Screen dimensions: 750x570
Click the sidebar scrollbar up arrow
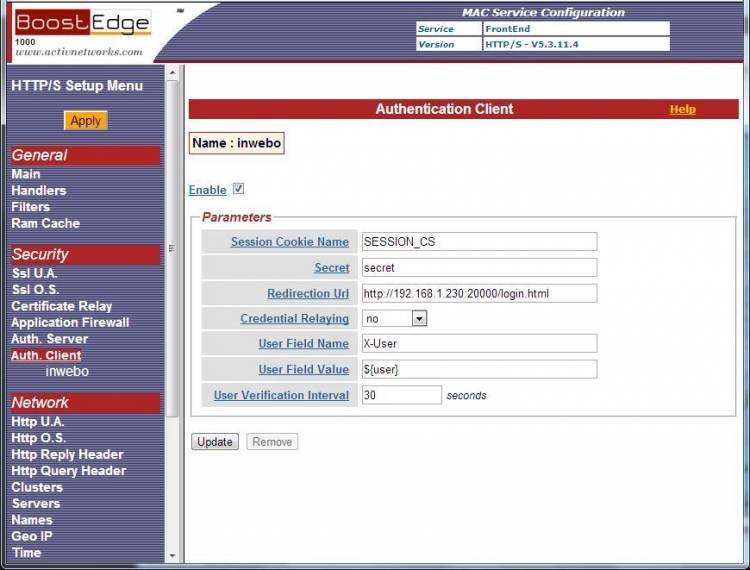[172, 73]
